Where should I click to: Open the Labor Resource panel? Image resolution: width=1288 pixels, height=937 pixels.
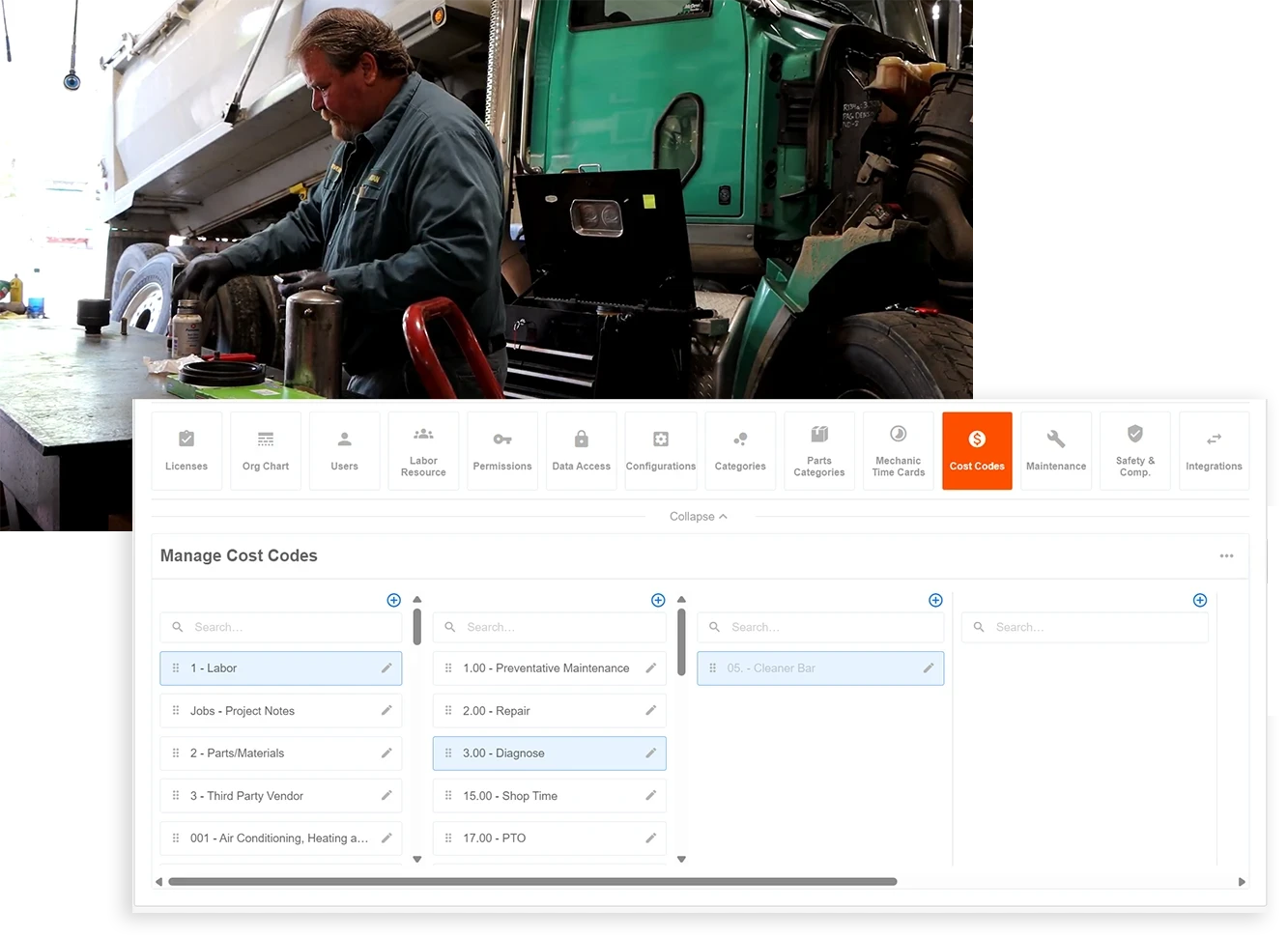[x=423, y=450]
